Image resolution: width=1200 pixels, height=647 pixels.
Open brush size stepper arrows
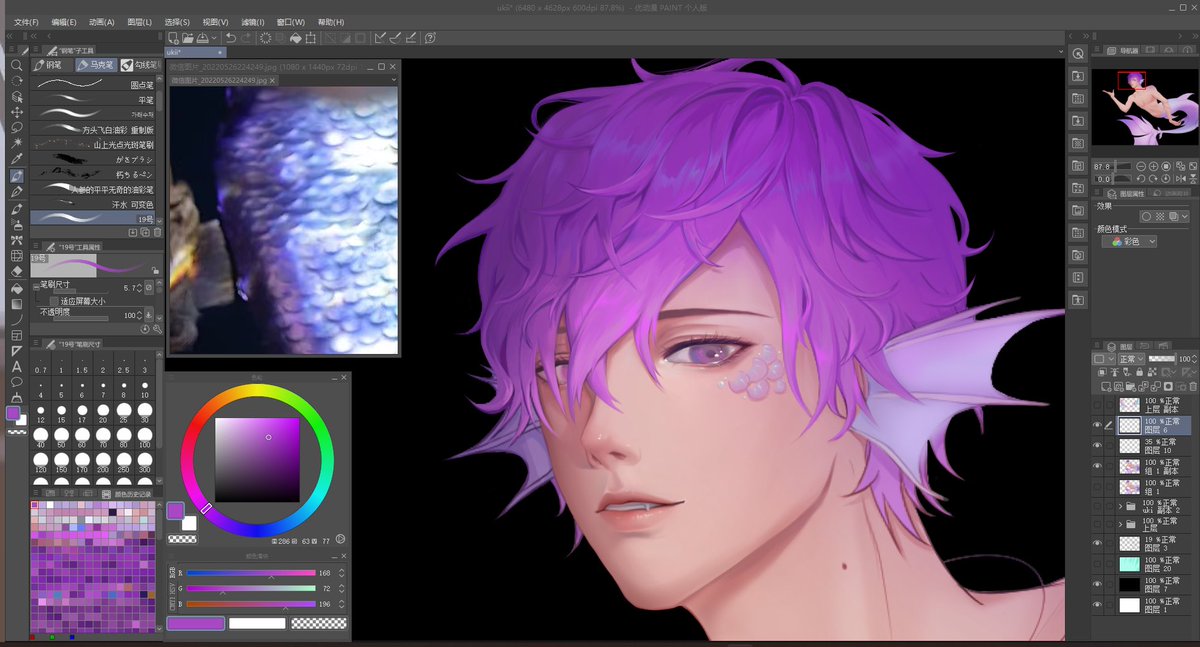(x=138, y=287)
